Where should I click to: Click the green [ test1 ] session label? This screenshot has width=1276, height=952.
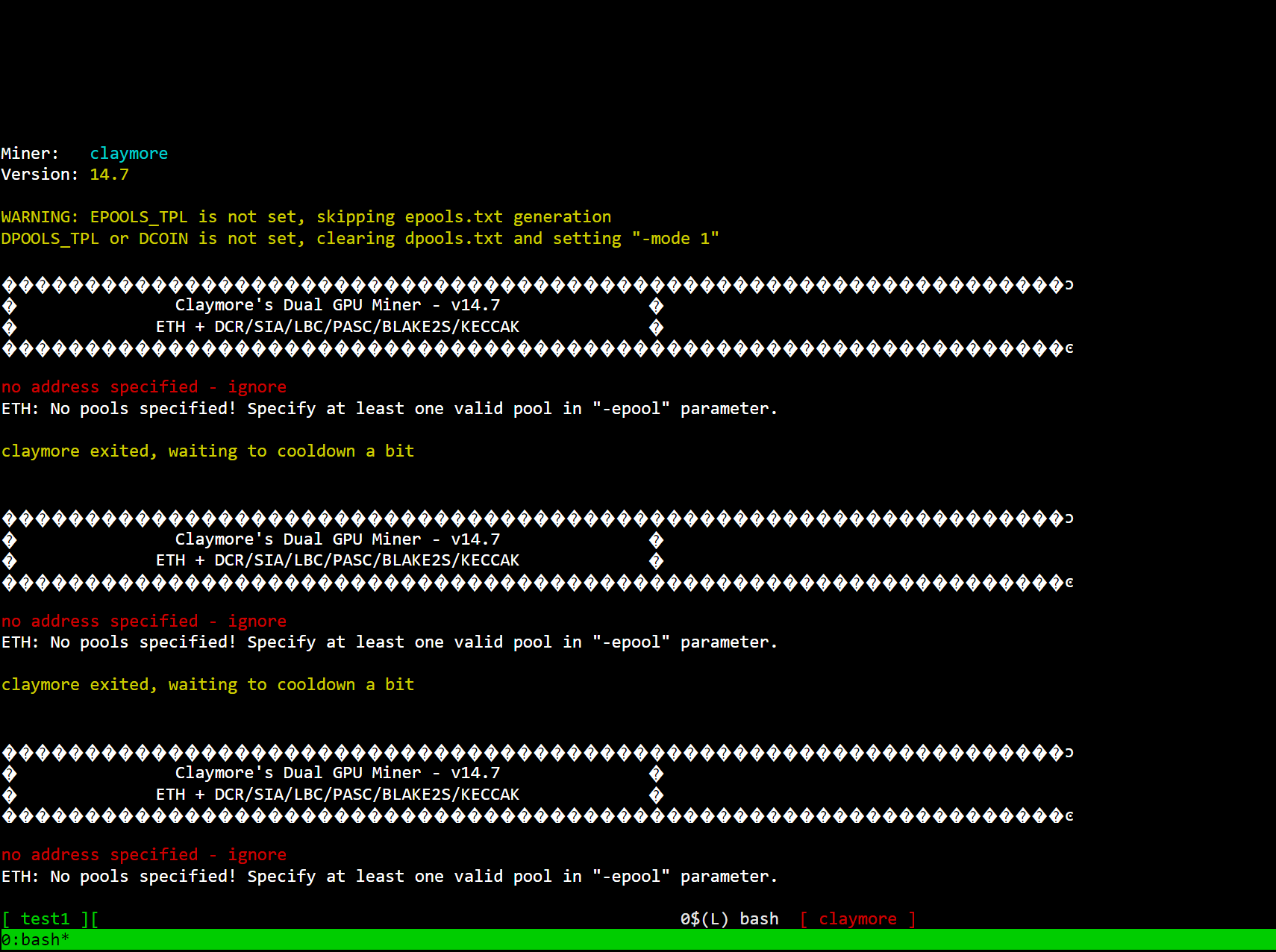45,919
